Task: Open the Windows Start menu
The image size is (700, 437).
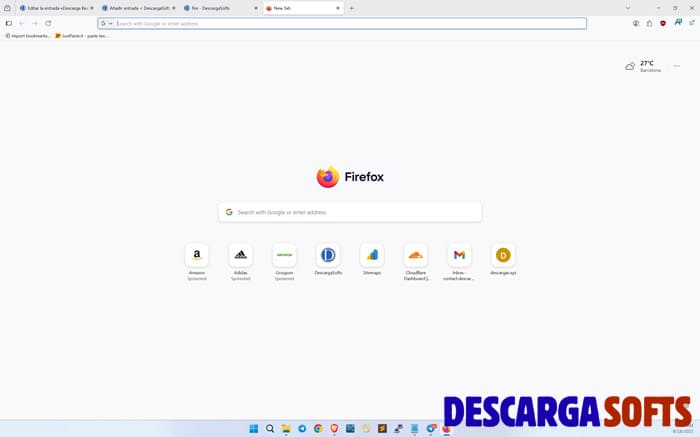Action: point(254,429)
